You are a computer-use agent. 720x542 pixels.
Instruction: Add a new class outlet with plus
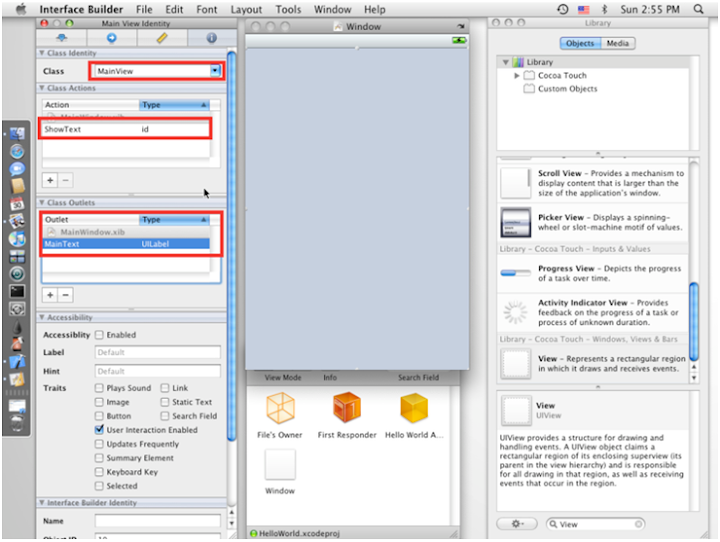pyautogui.click(x=50, y=295)
